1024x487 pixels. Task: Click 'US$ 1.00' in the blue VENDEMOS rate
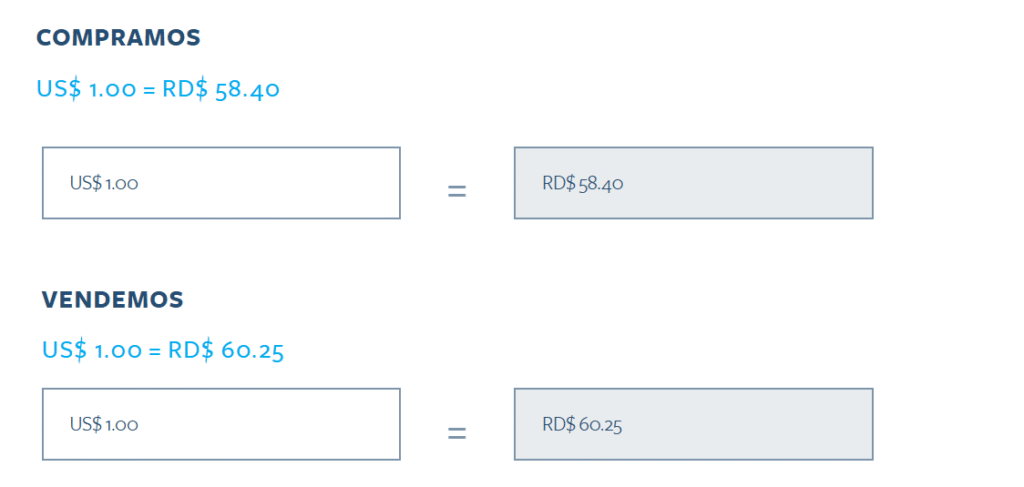click(91, 351)
